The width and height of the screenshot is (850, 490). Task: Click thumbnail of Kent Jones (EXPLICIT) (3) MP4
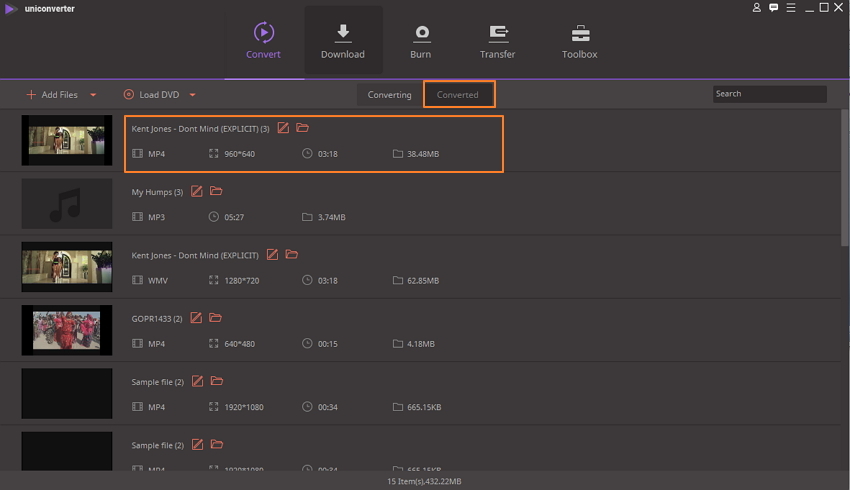67,140
